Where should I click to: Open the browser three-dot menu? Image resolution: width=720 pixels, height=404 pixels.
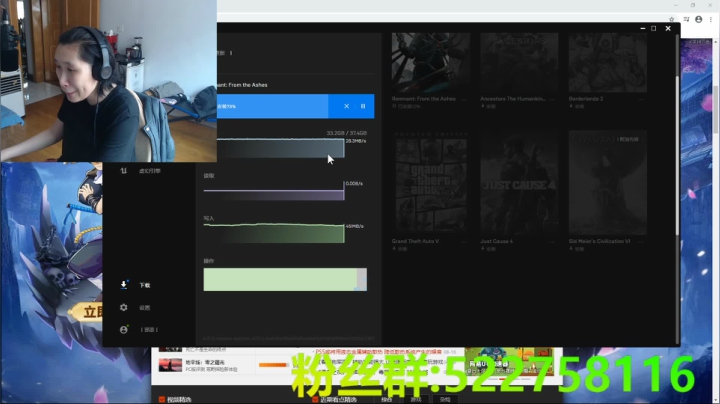point(711,19)
